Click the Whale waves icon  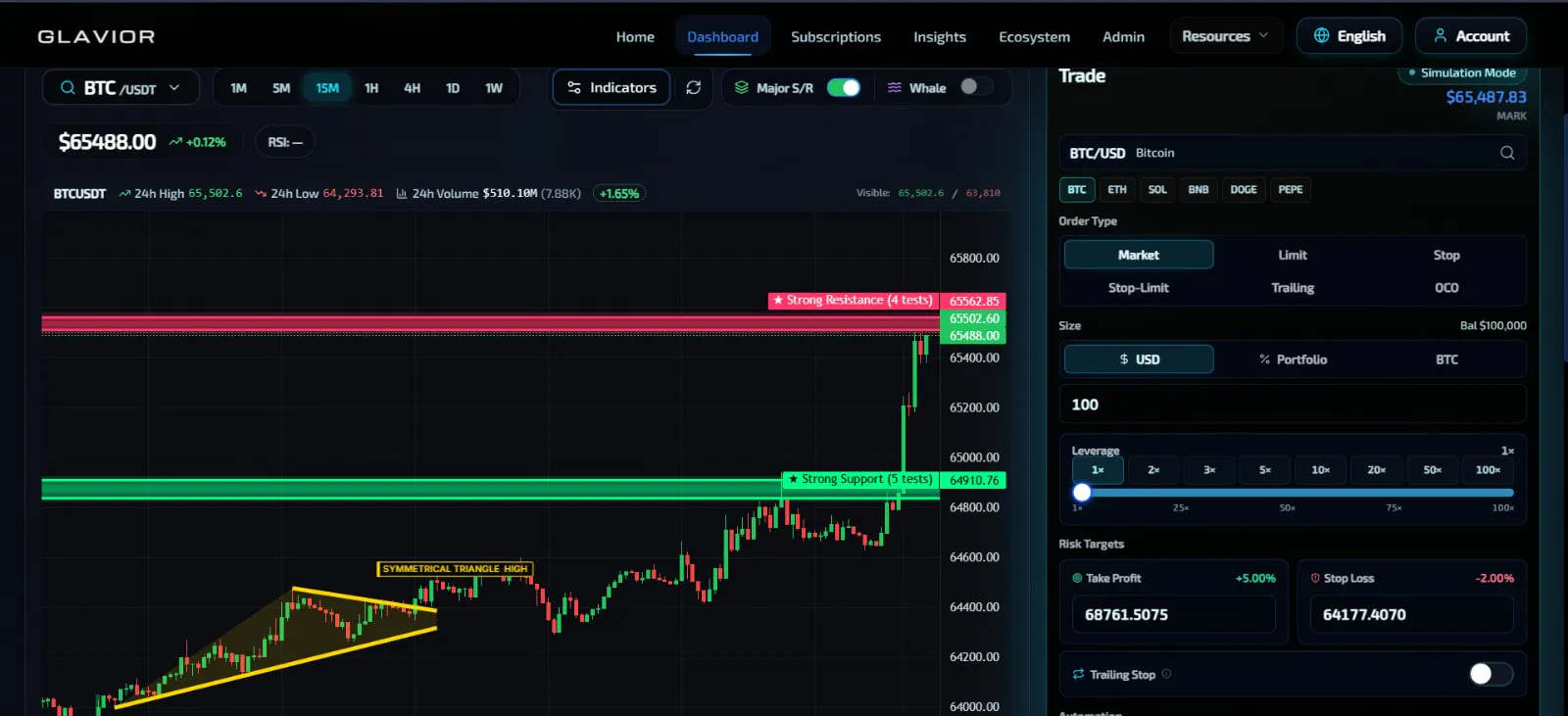click(x=895, y=88)
